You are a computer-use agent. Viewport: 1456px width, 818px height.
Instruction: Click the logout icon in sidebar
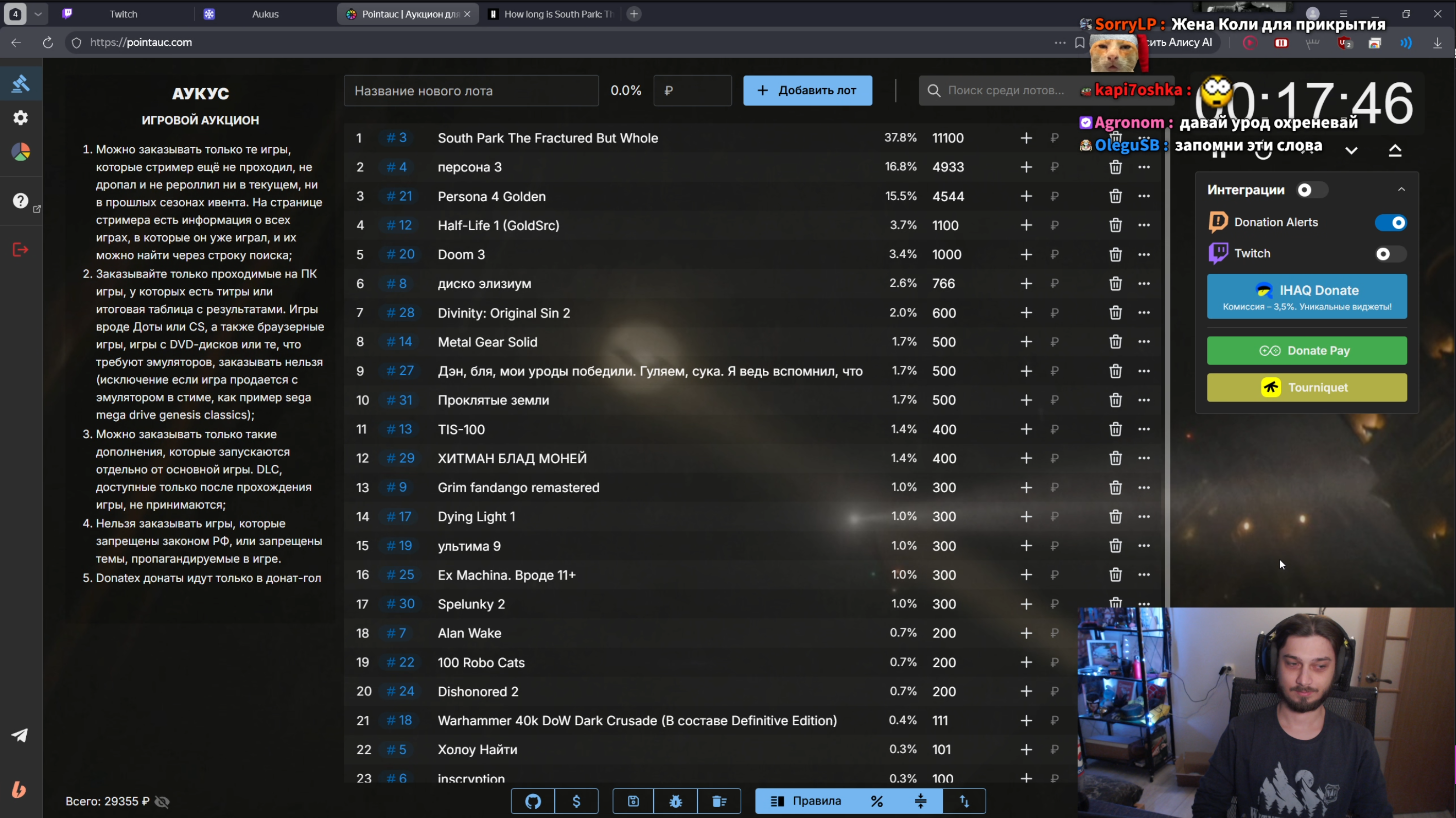tap(21, 249)
